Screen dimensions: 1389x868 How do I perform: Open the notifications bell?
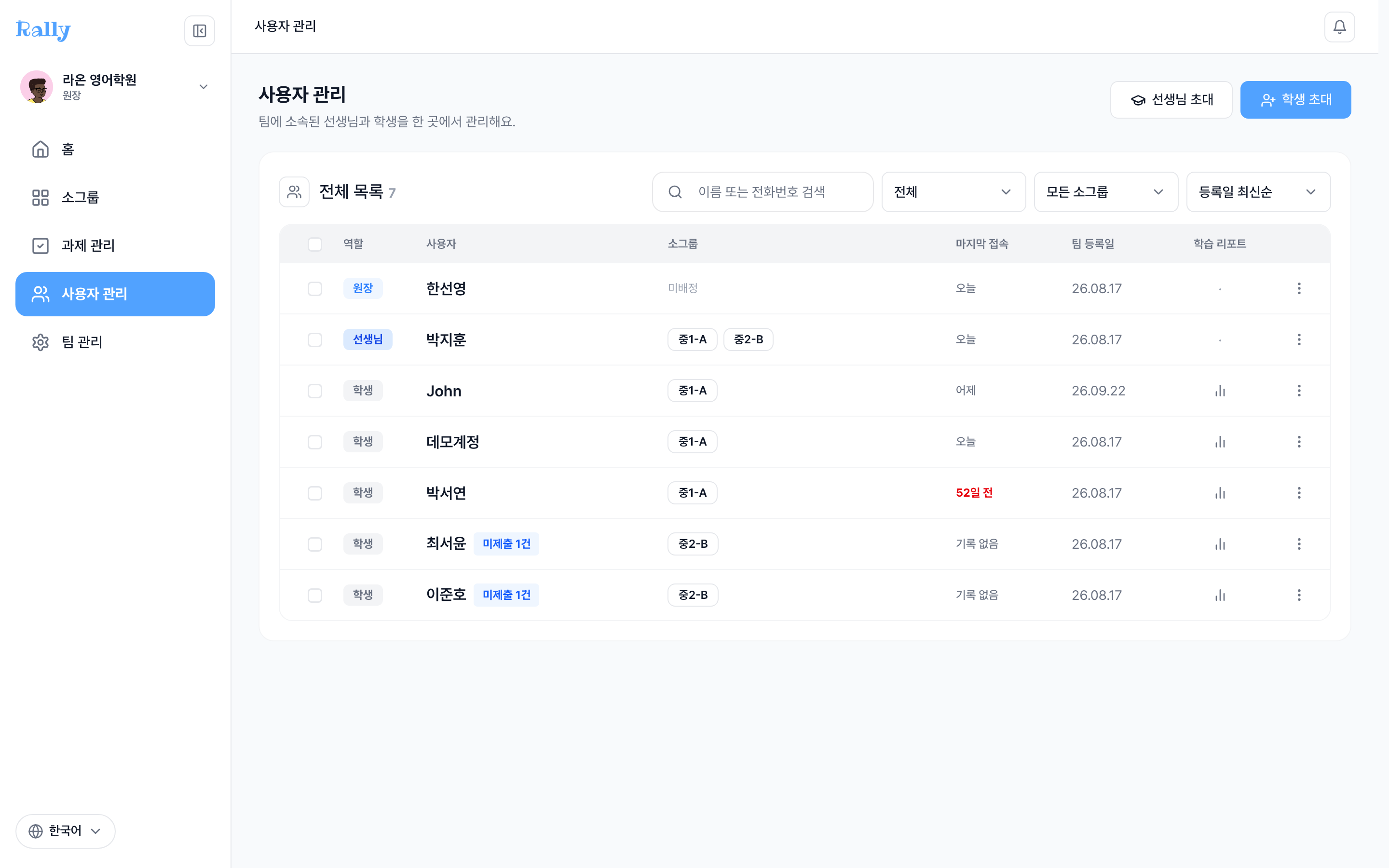click(x=1339, y=27)
